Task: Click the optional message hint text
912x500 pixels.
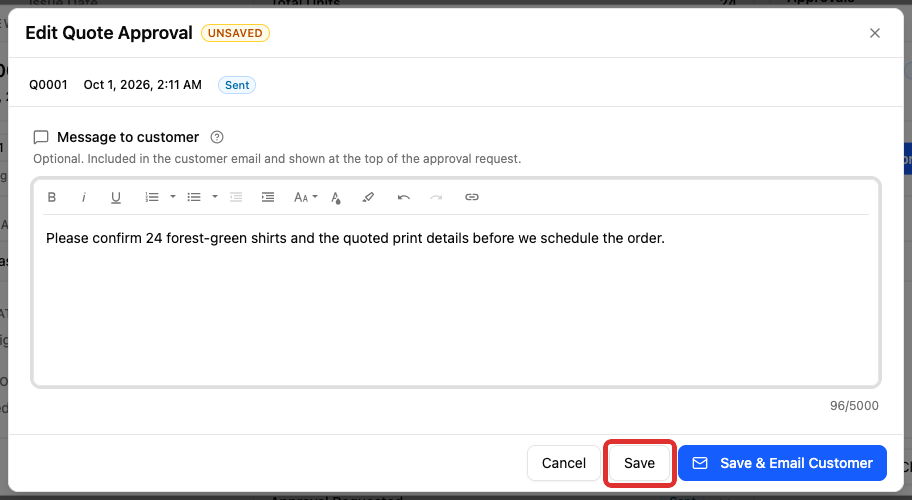Action: tap(277, 159)
